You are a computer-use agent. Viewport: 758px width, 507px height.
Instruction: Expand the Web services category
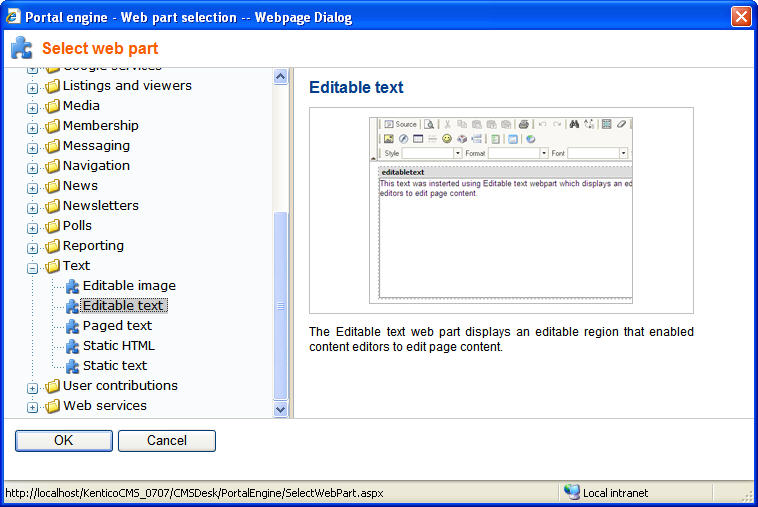32,407
